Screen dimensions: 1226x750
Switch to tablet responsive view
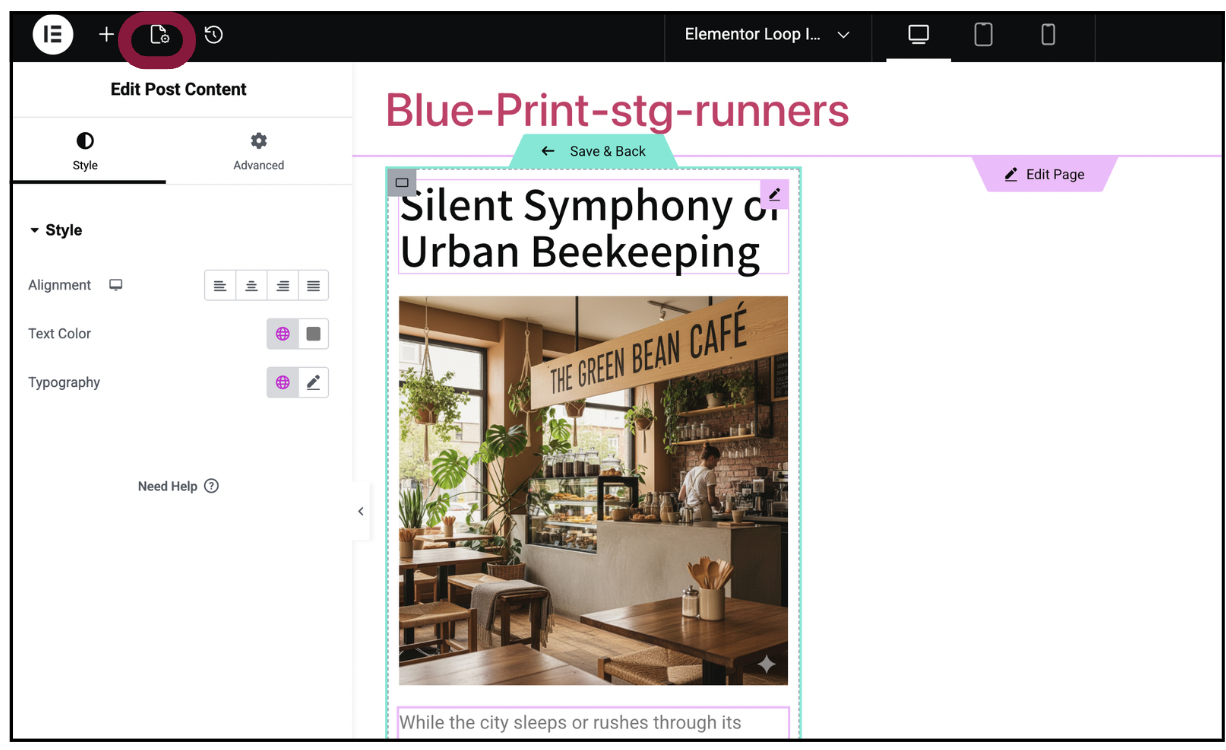click(x=983, y=35)
